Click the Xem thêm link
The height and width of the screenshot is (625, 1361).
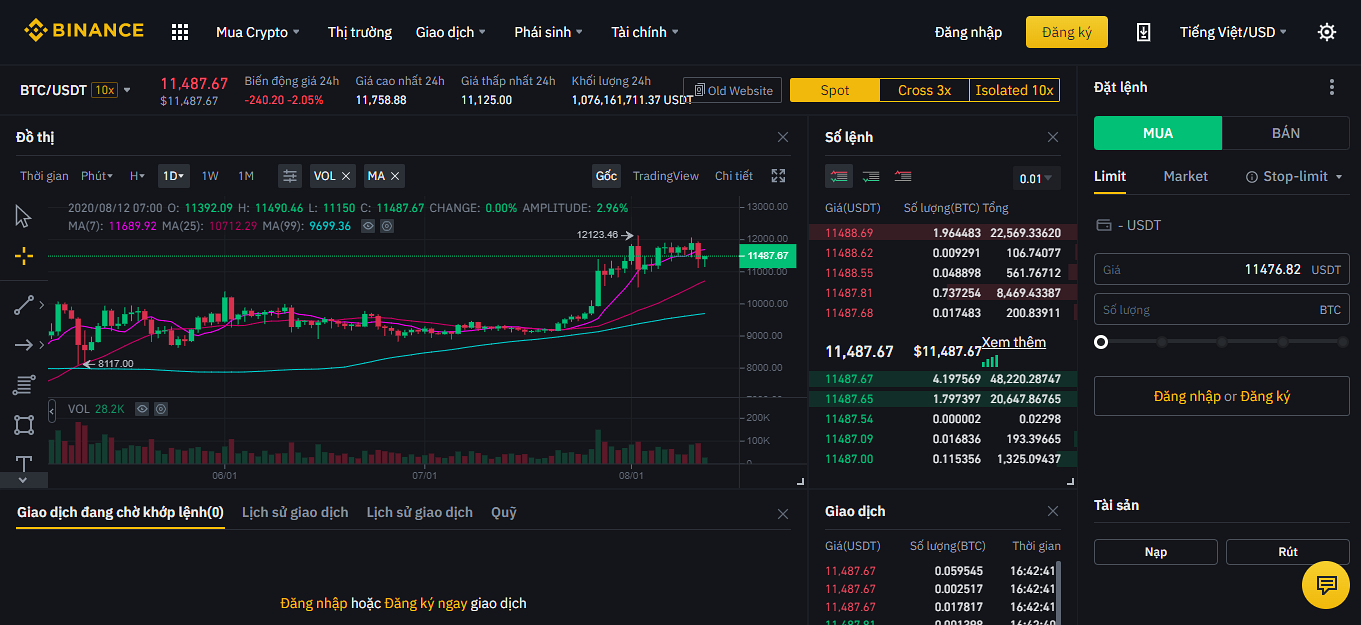tap(1013, 342)
